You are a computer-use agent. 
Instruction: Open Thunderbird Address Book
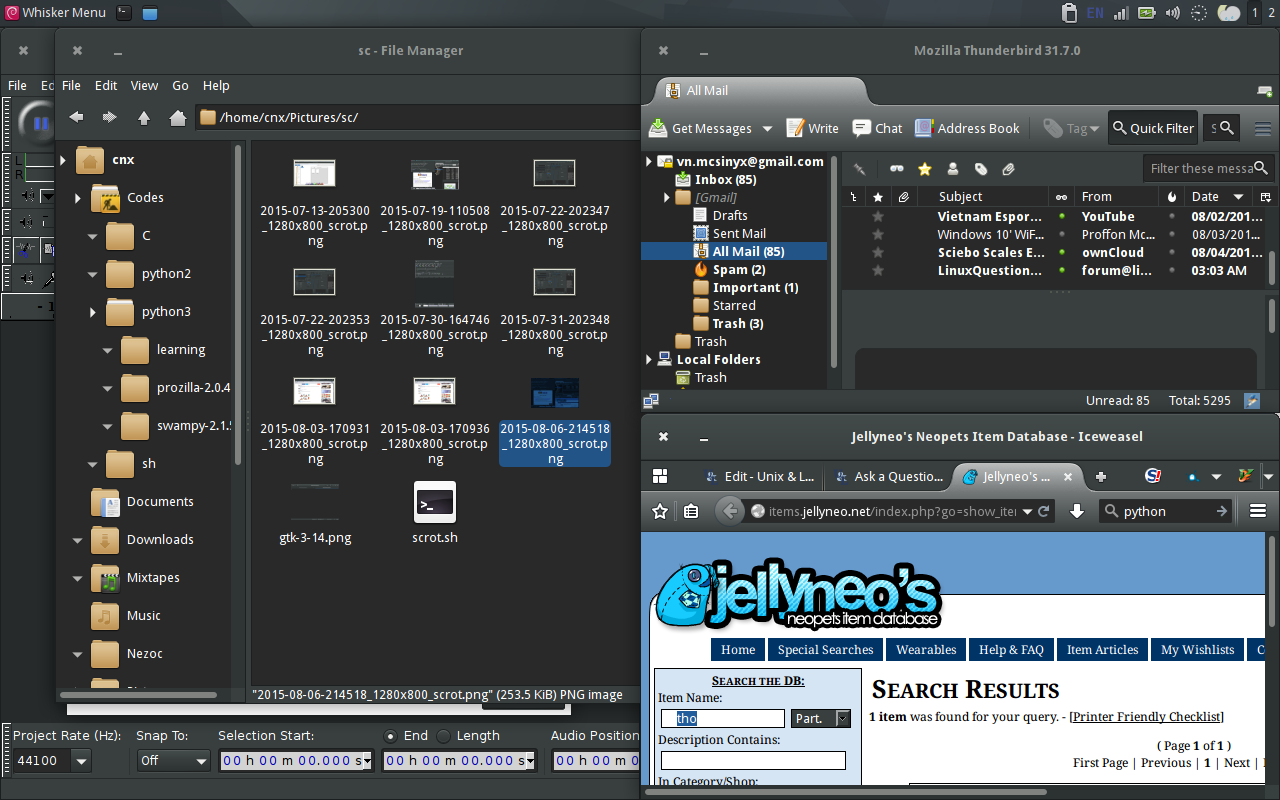tap(967, 128)
